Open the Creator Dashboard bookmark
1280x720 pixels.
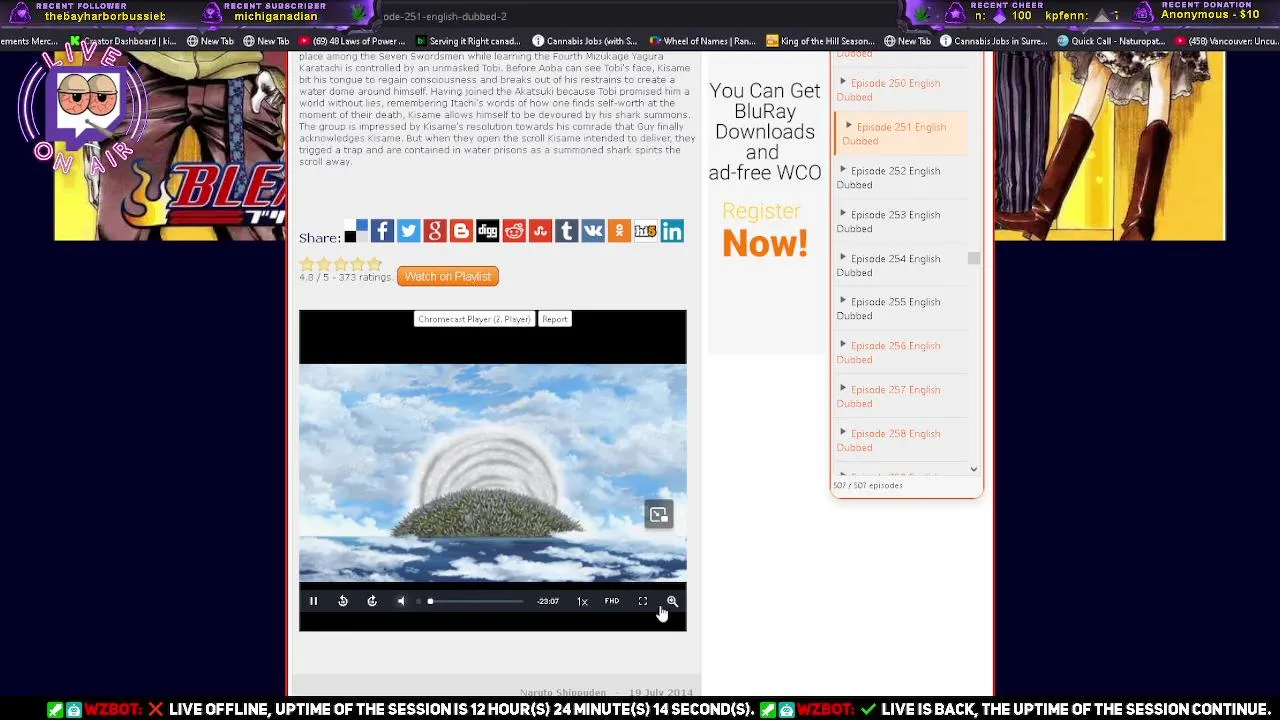123,41
